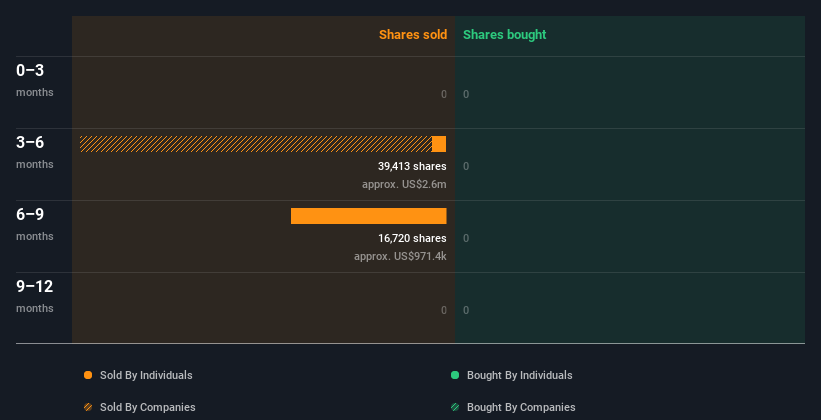Click the green Bought By Individuals legend dot
Screen dimensions: 821x420
pos(455,375)
